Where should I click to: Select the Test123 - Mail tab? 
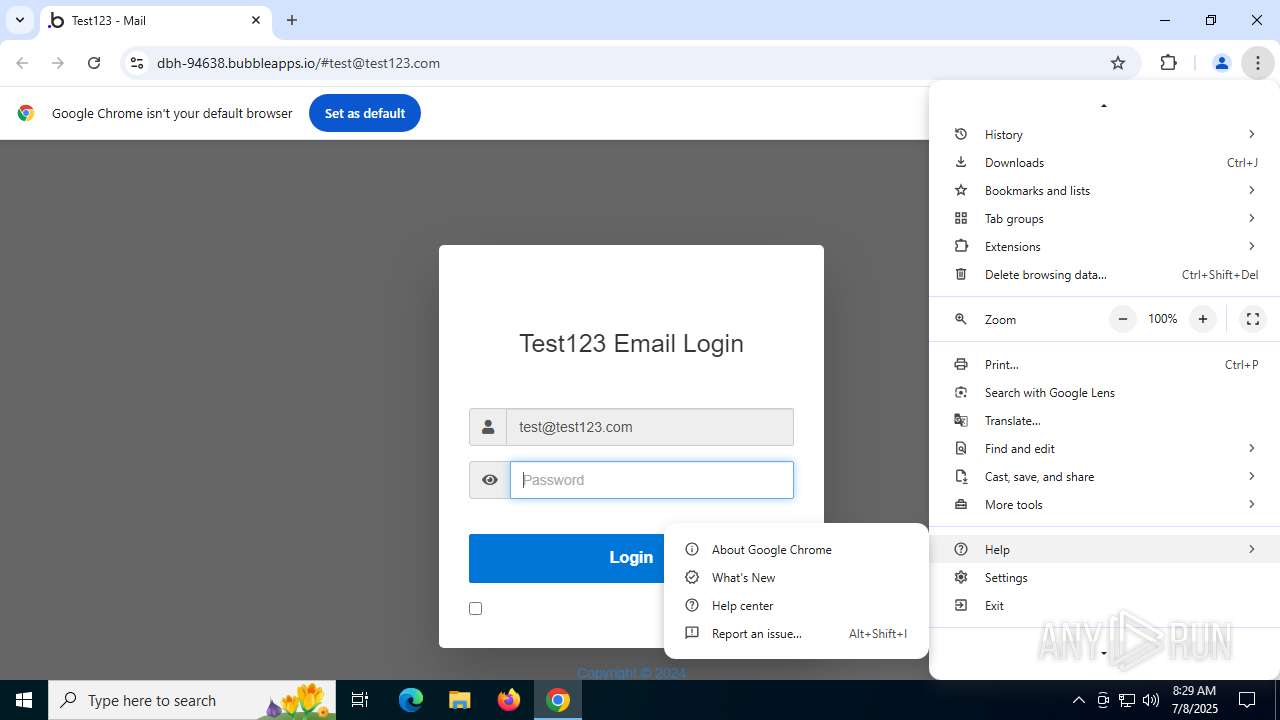[x=155, y=20]
